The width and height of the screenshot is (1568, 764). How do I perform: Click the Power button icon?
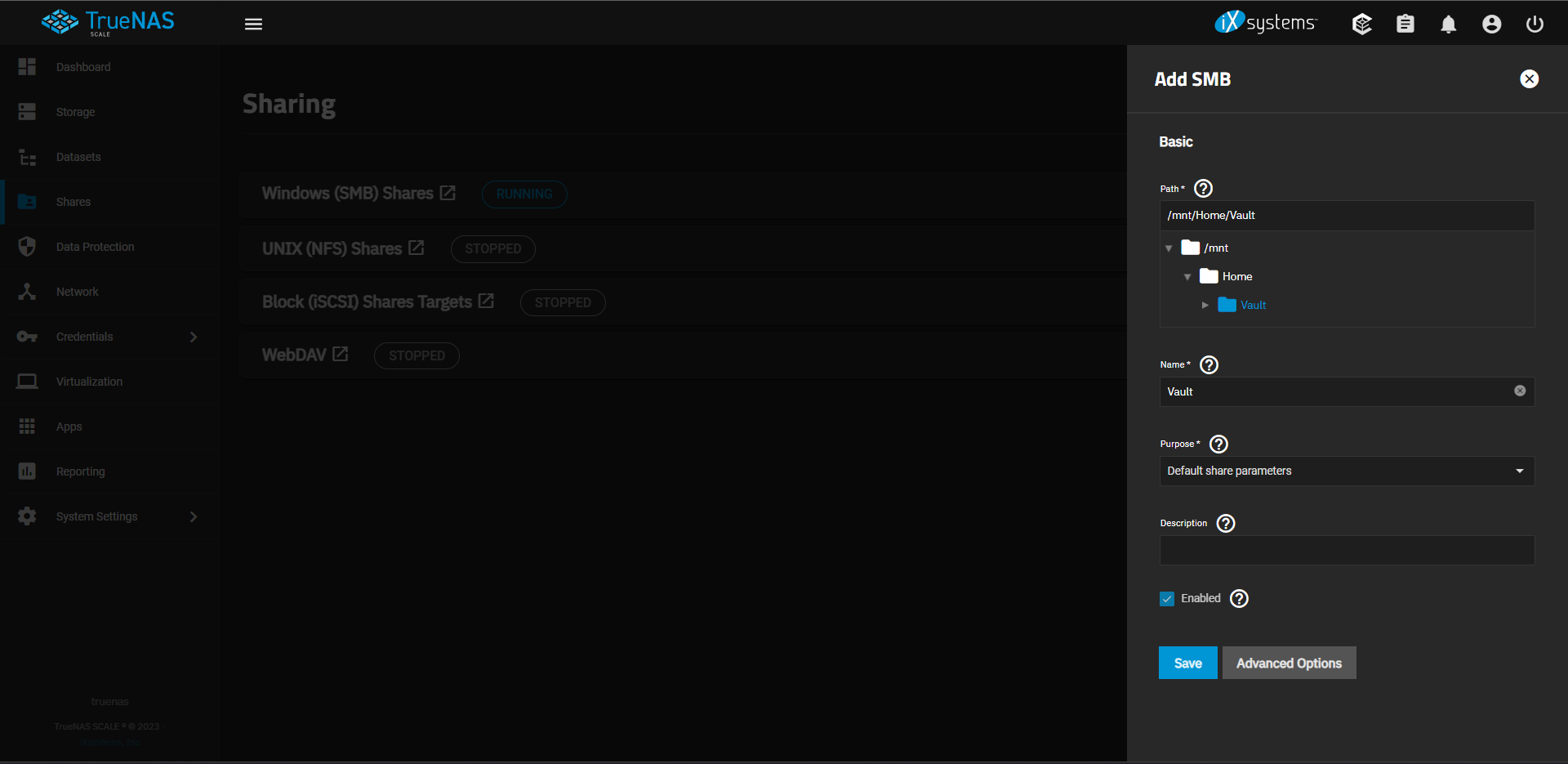[1535, 24]
